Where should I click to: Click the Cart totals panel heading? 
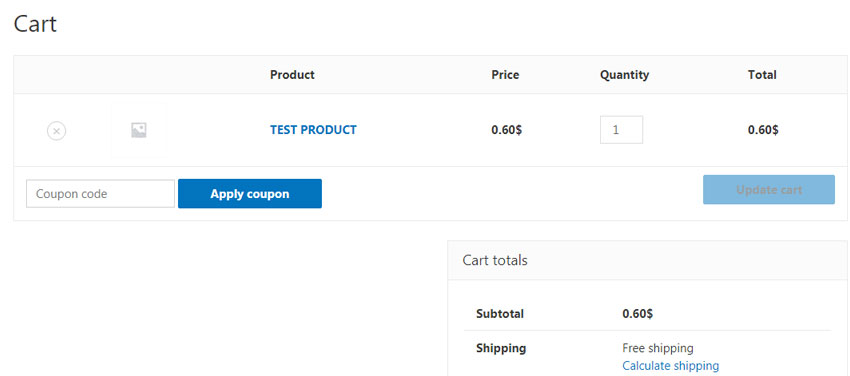495,261
